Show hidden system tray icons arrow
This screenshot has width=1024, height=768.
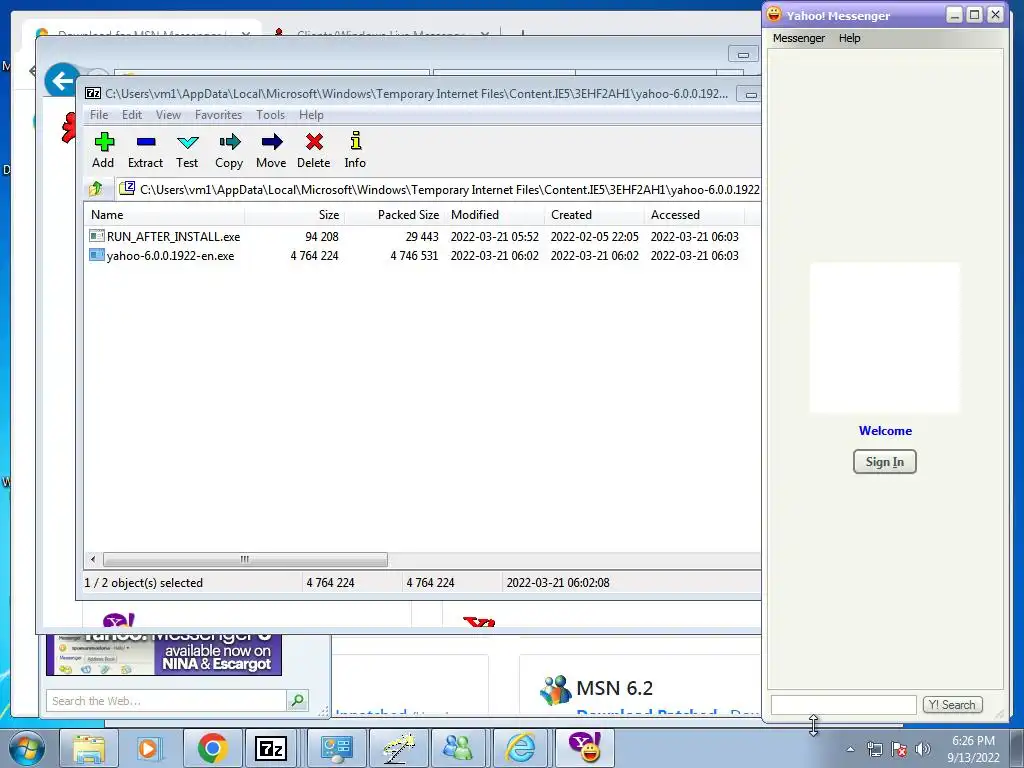coord(850,750)
